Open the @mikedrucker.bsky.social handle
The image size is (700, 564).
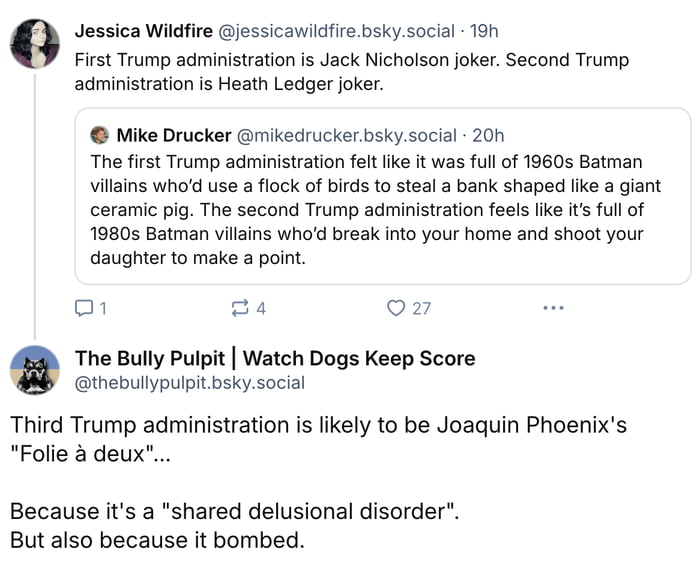point(346,135)
